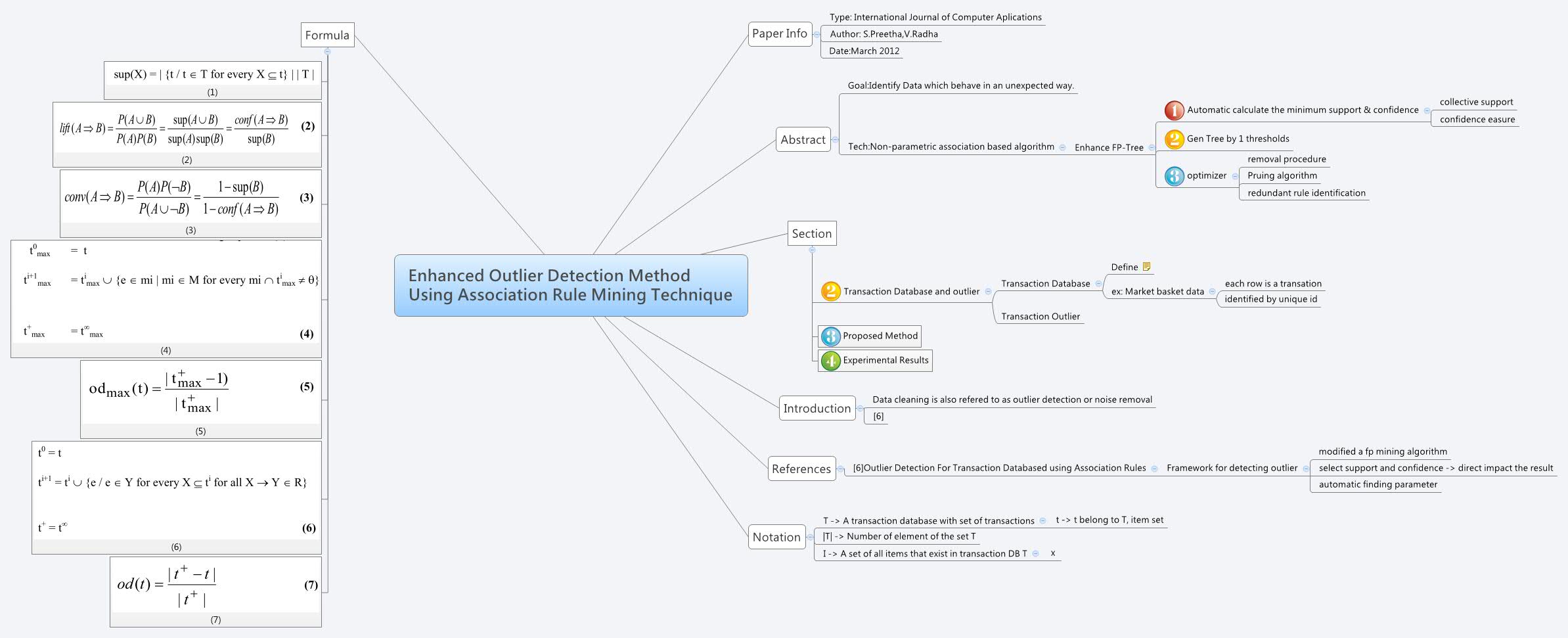Collapse the Abstract branch
Image resolution: width=1568 pixels, height=638 pixels.
coord(835,139)
